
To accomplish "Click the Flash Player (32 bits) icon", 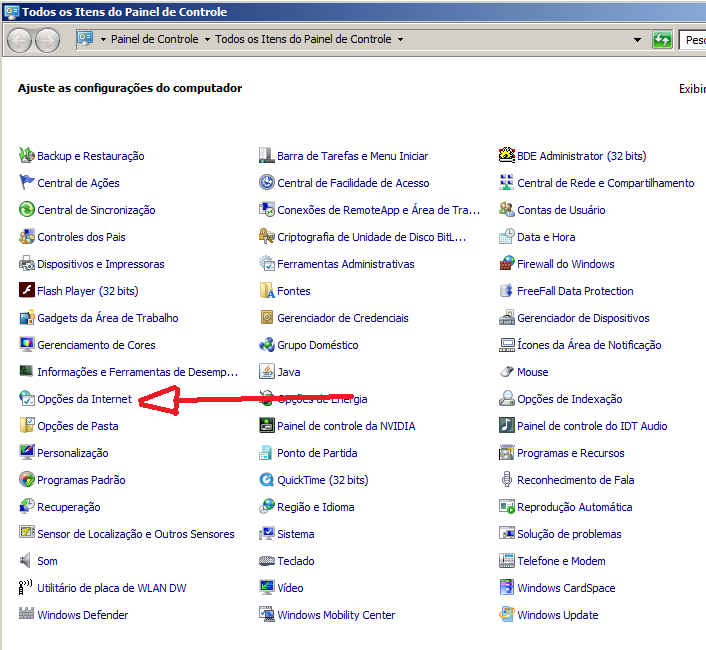I will pos(27,290).
